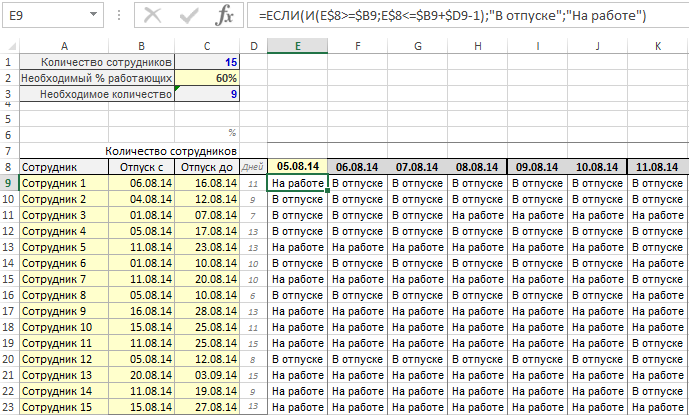This screenshot has height=415, width=689.
Task: Select row 23 header
Action: click(x=9, y=407)
